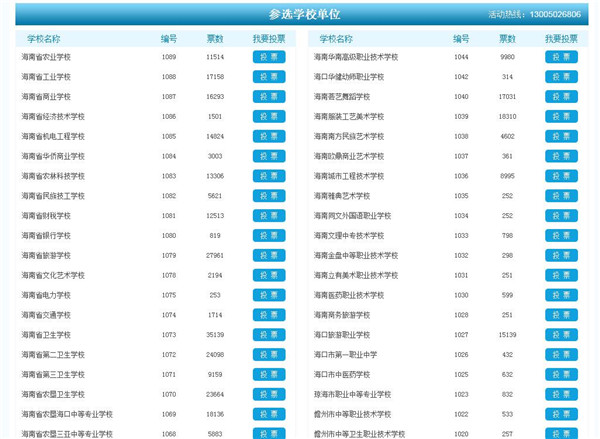Vote for 海南商务旅游学校 (No. 1028)
This screenshot has width=600, height=439.
(561, 315)
